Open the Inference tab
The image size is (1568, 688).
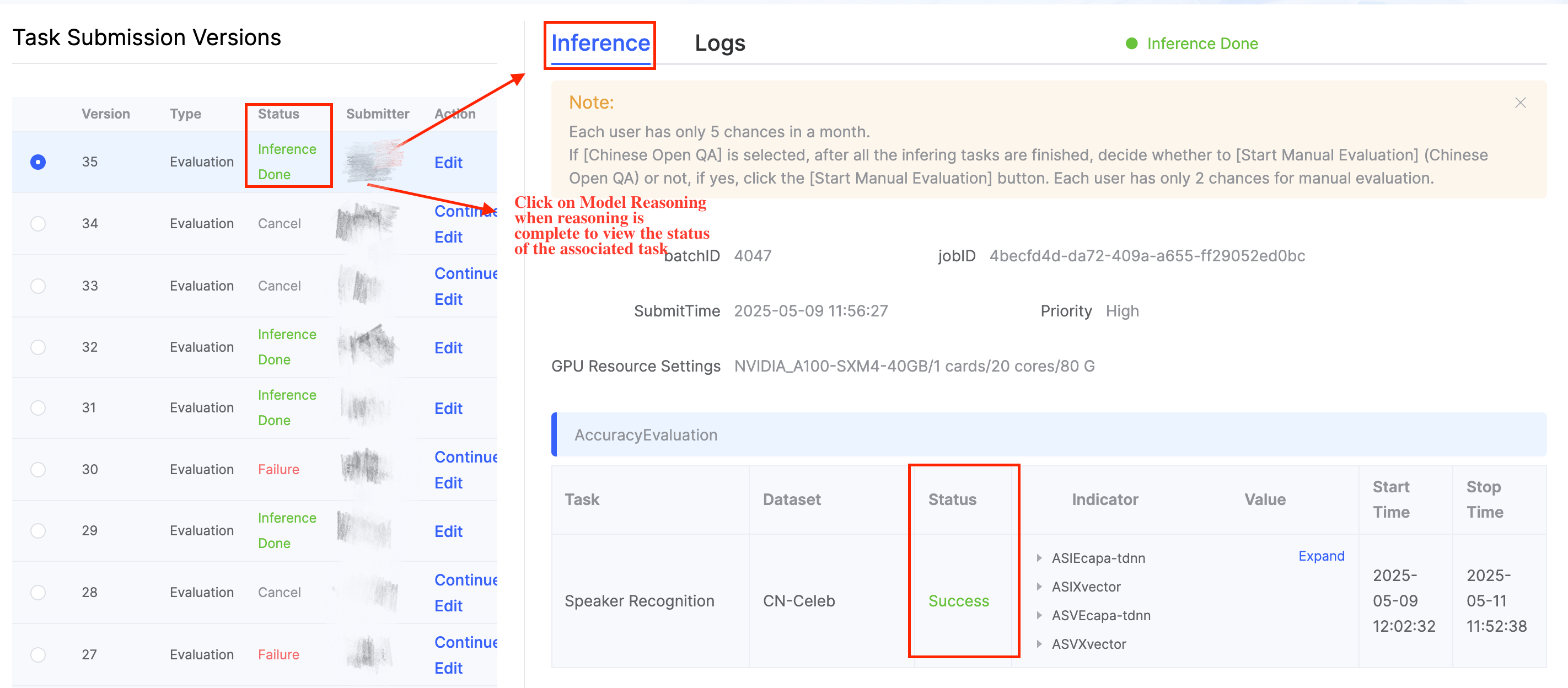click(x=600, y=44)
